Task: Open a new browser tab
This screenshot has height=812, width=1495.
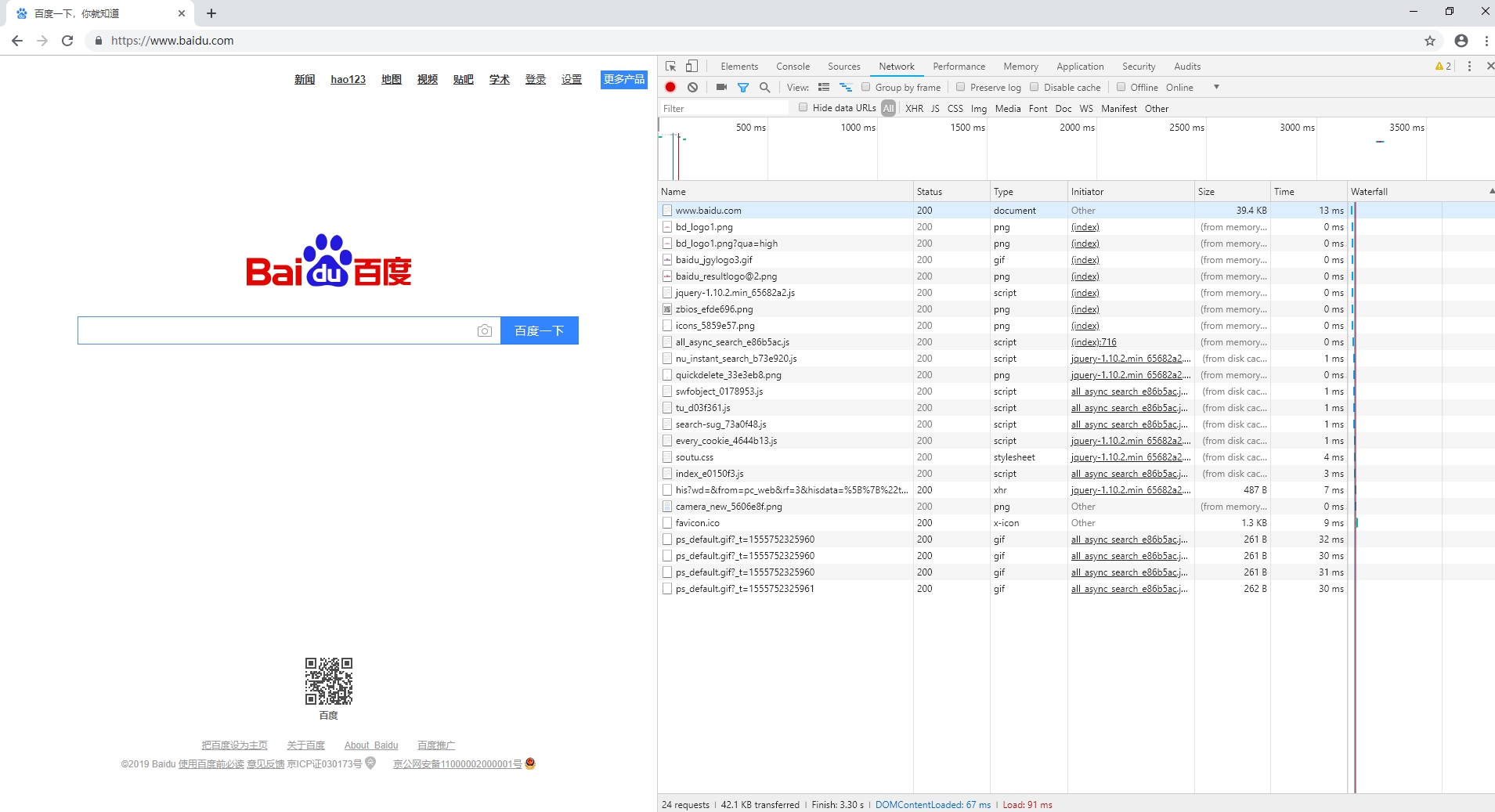Action: click(211, 13)
